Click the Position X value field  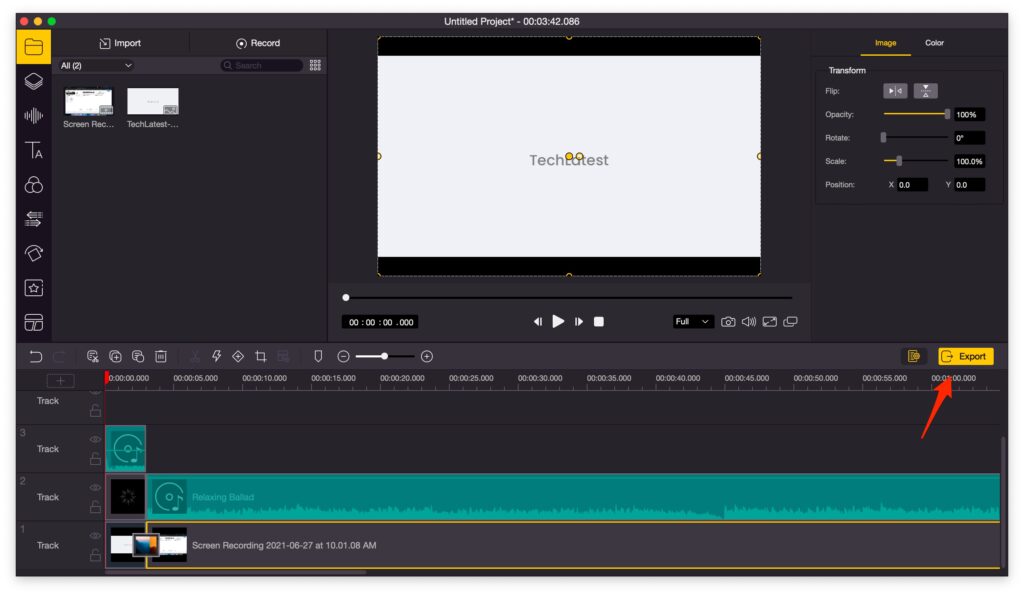click(912, 185)
